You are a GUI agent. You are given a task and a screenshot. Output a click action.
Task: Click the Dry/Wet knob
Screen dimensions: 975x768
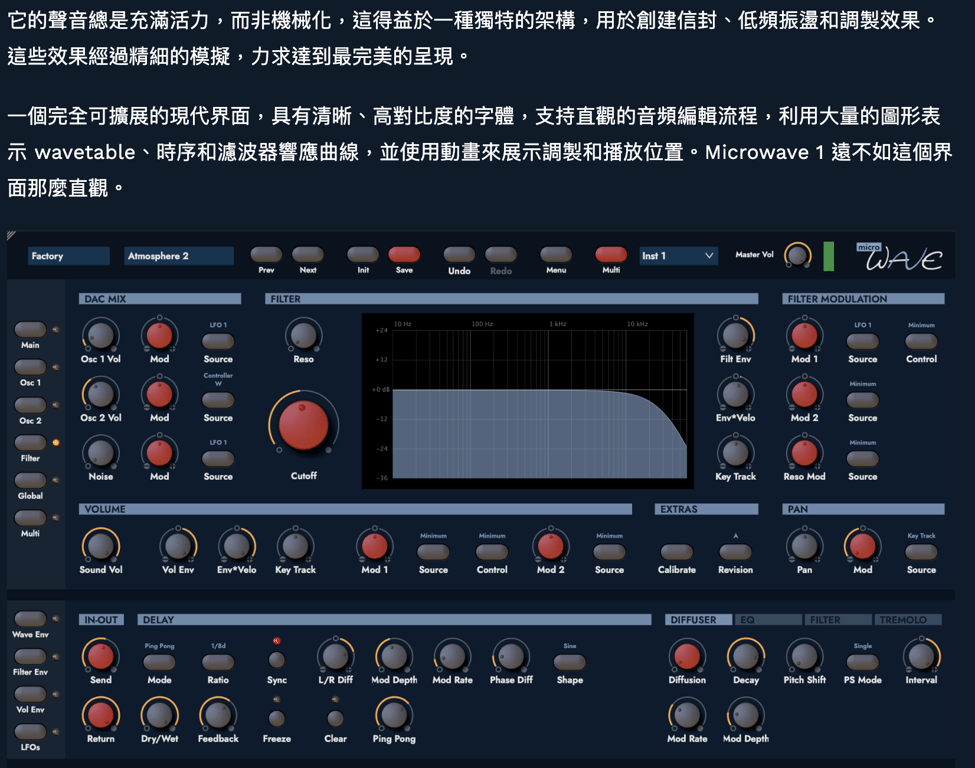[159, 715]
